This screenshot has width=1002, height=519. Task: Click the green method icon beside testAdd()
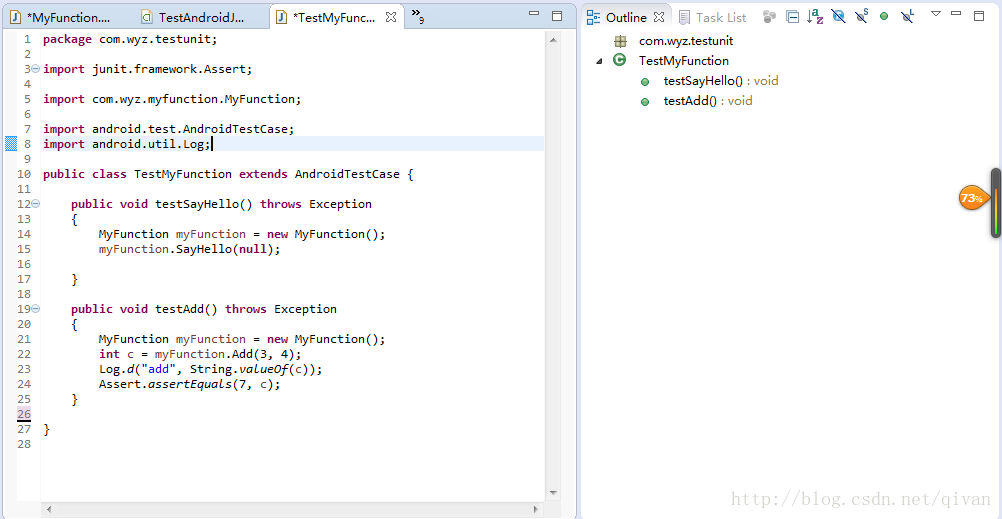coord(645,102)
